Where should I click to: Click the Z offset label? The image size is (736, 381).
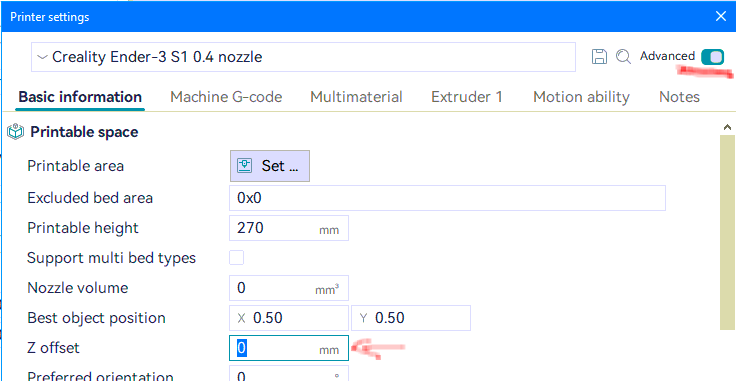click(54, 348)
